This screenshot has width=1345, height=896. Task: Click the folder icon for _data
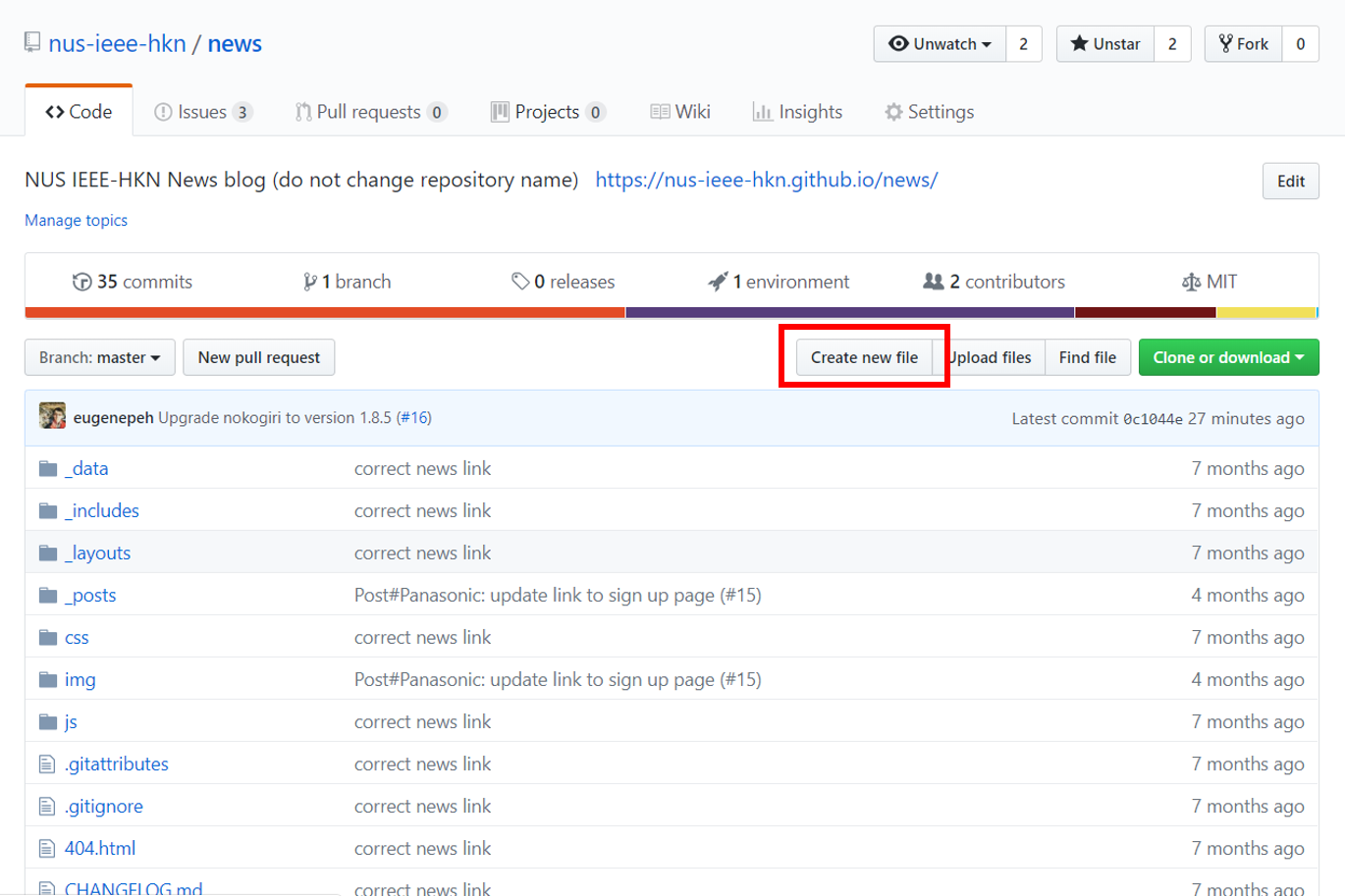pyautogui.click(x=48, y=468)
